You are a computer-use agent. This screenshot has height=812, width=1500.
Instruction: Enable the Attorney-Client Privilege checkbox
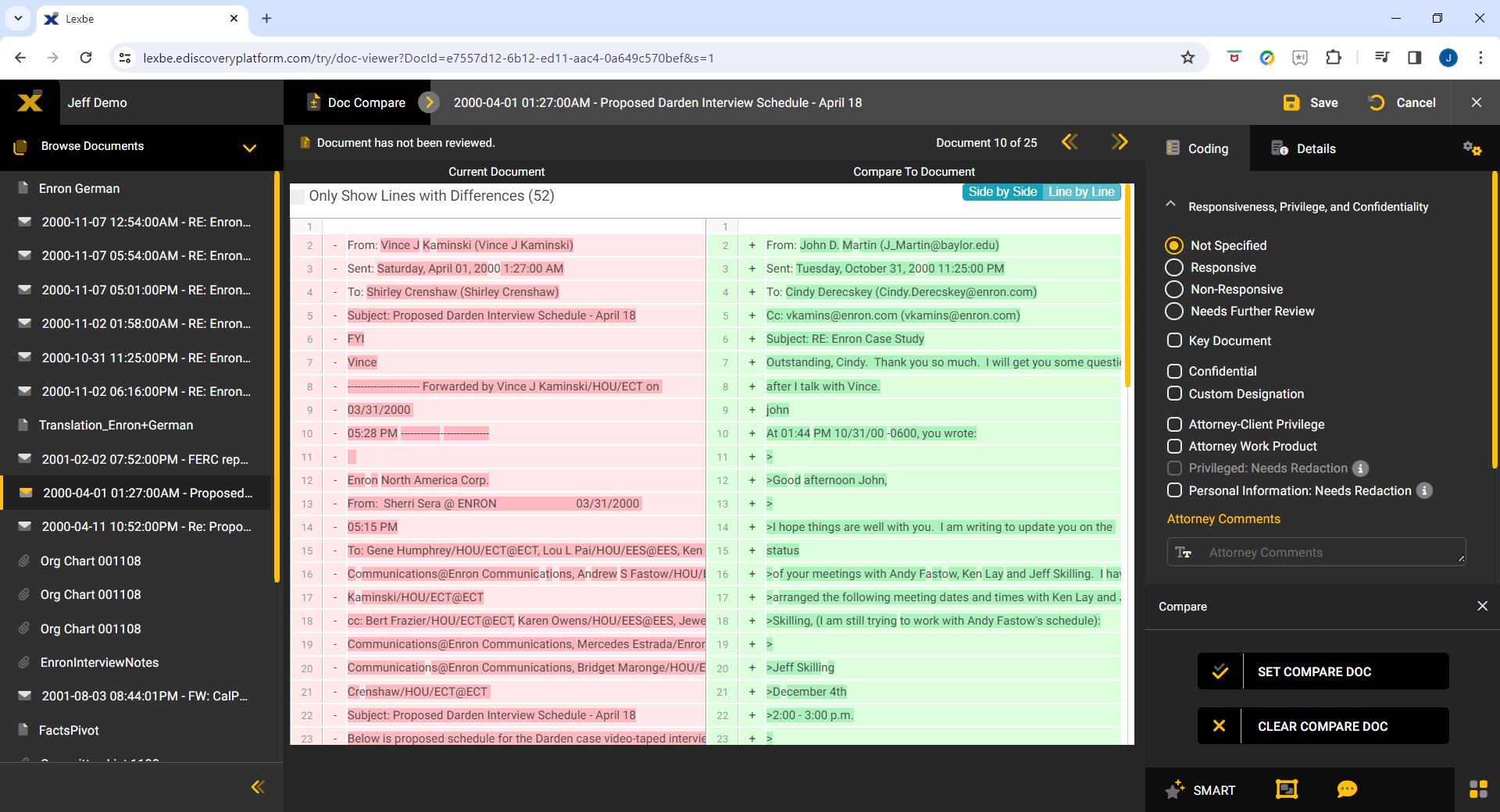(1174, 424)
